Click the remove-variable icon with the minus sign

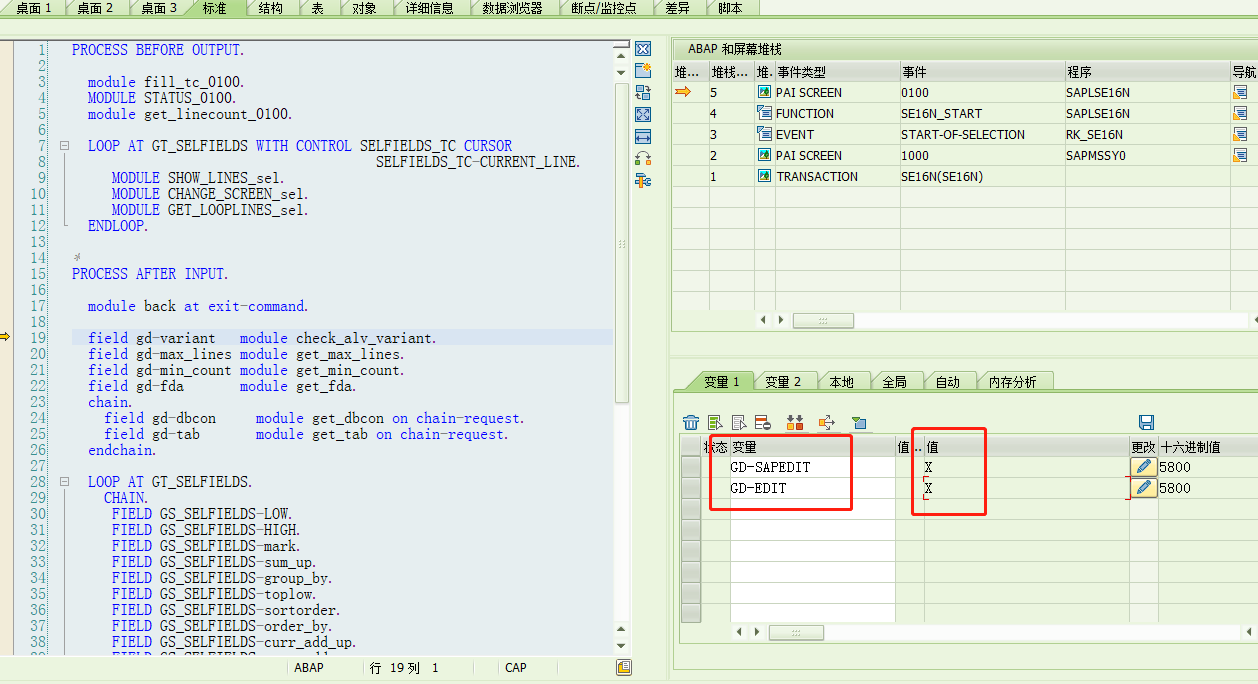[763, 422]
